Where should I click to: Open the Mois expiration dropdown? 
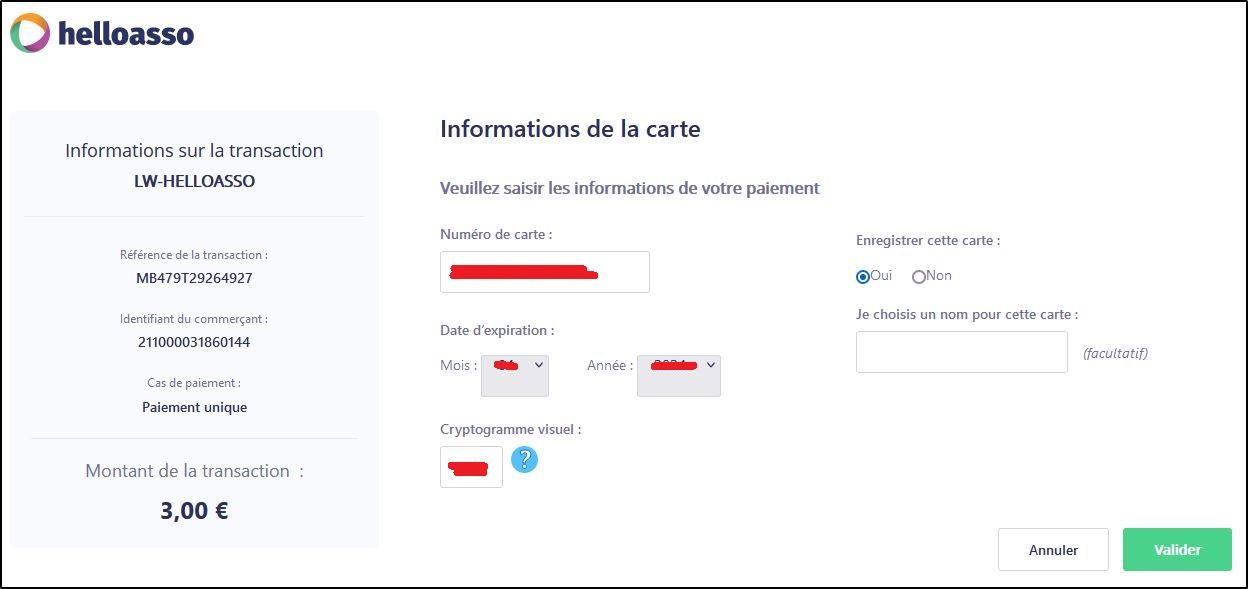(x=515, y=375)
